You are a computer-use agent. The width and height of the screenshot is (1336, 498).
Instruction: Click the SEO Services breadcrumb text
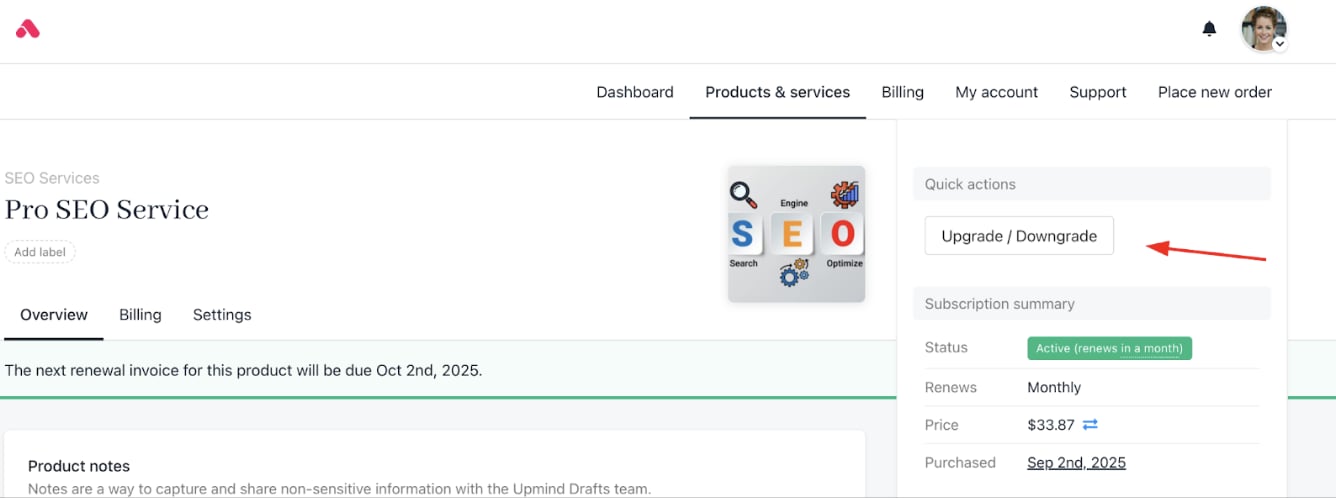(x=52, y=178)
